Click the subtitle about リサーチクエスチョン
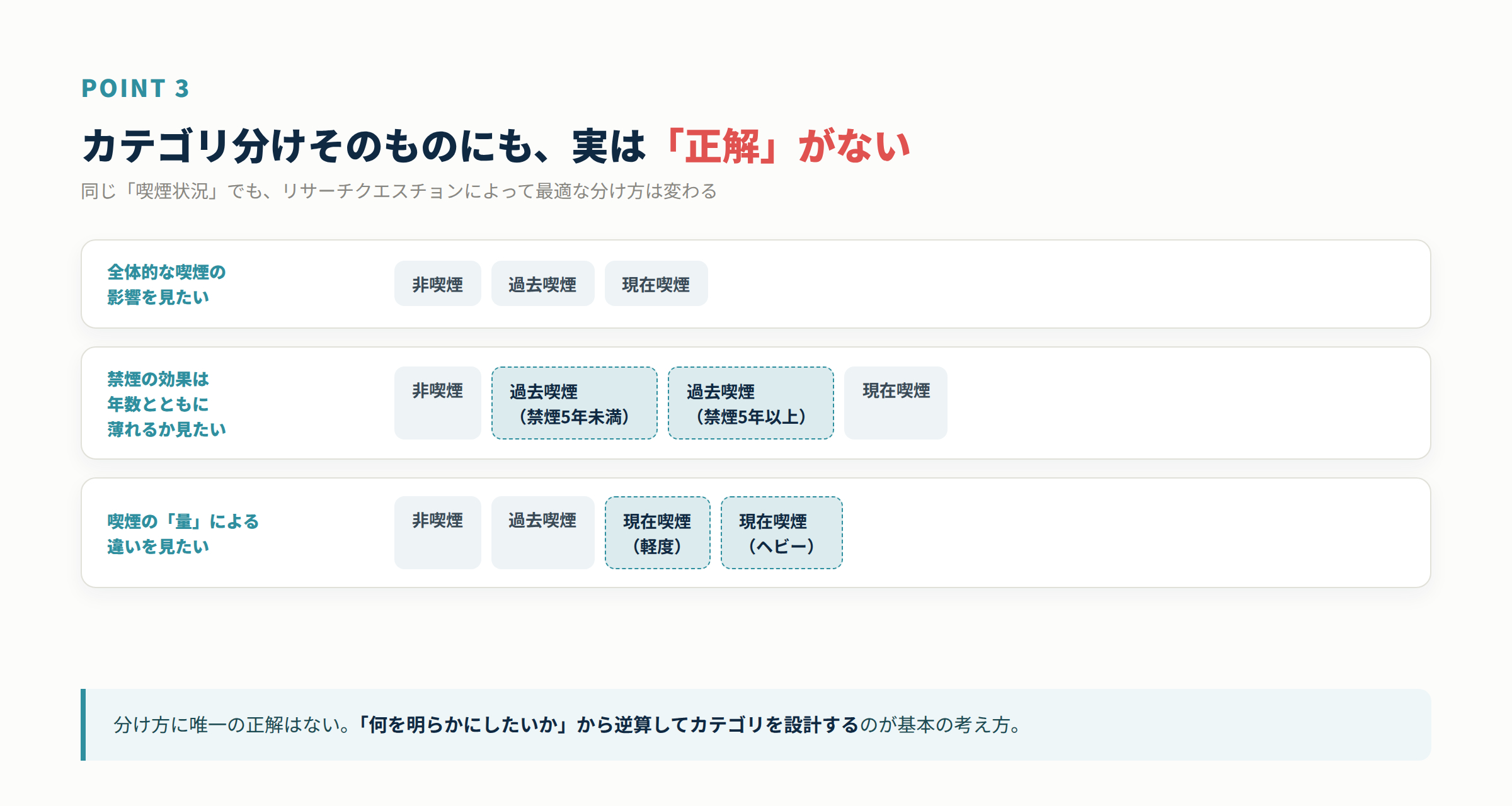 (x=399, y=191)
